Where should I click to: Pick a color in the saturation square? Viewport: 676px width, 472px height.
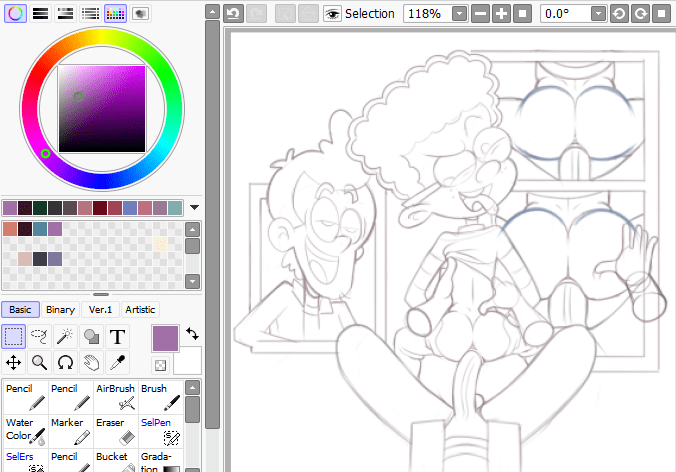click(102, 109)
